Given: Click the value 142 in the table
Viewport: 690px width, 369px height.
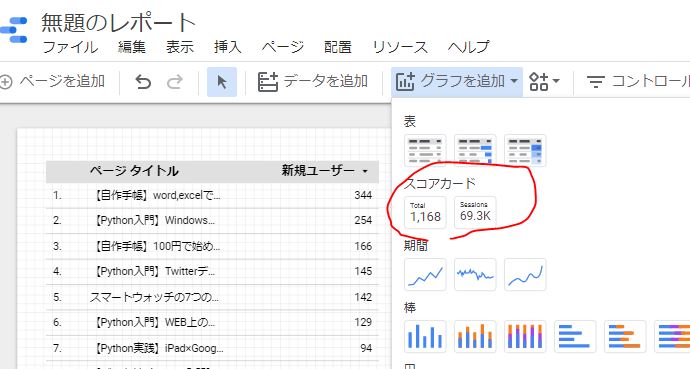Looking at the screenshot, I should coord(363,297).
